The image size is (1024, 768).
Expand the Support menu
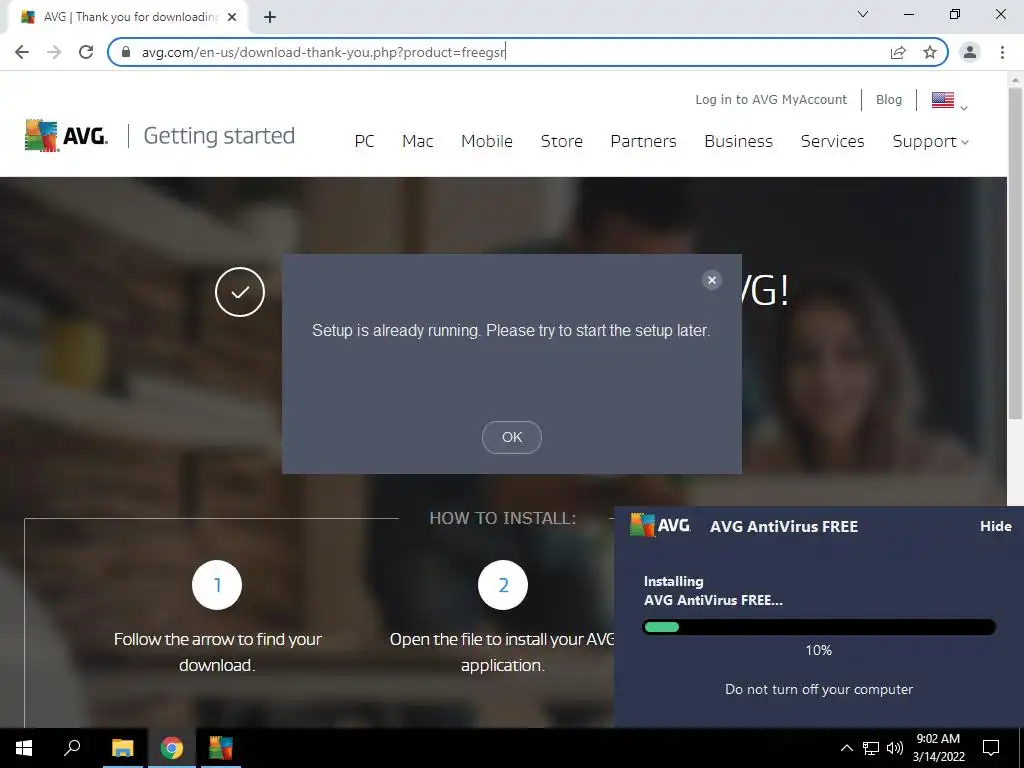tap(931, 141)
